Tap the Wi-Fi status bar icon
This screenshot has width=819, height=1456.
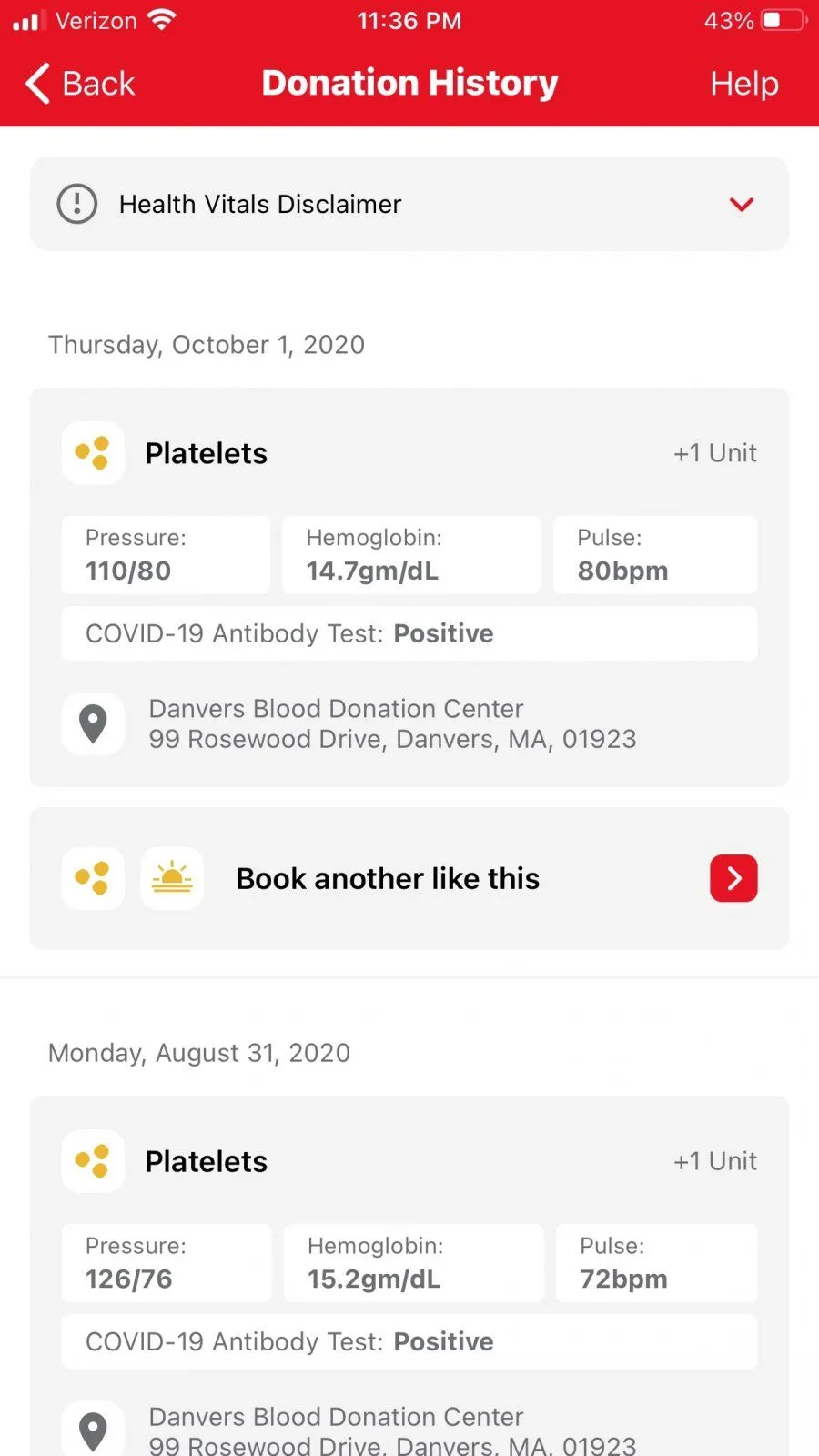162,21
